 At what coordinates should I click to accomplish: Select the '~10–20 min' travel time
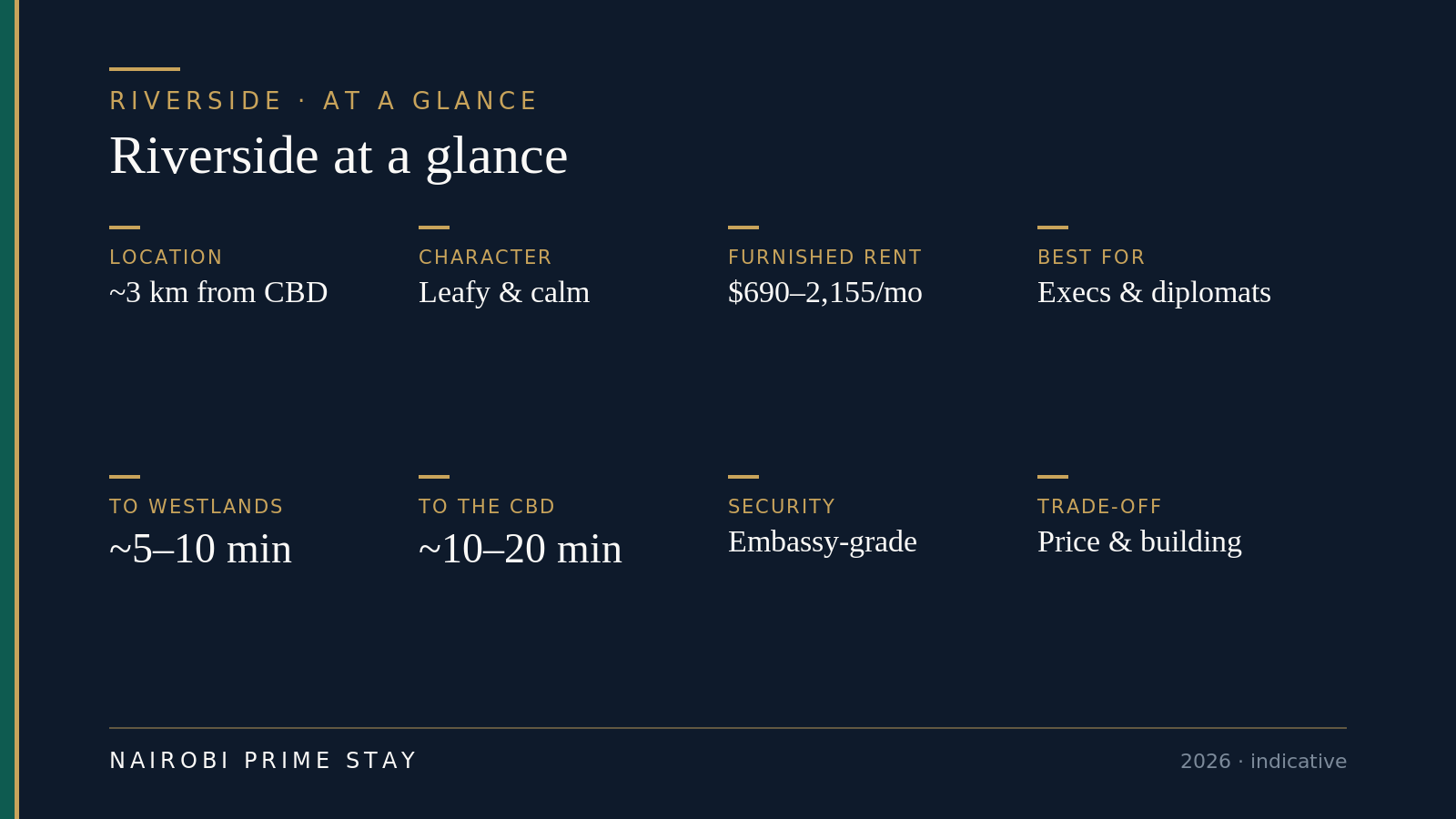[521, 549]
